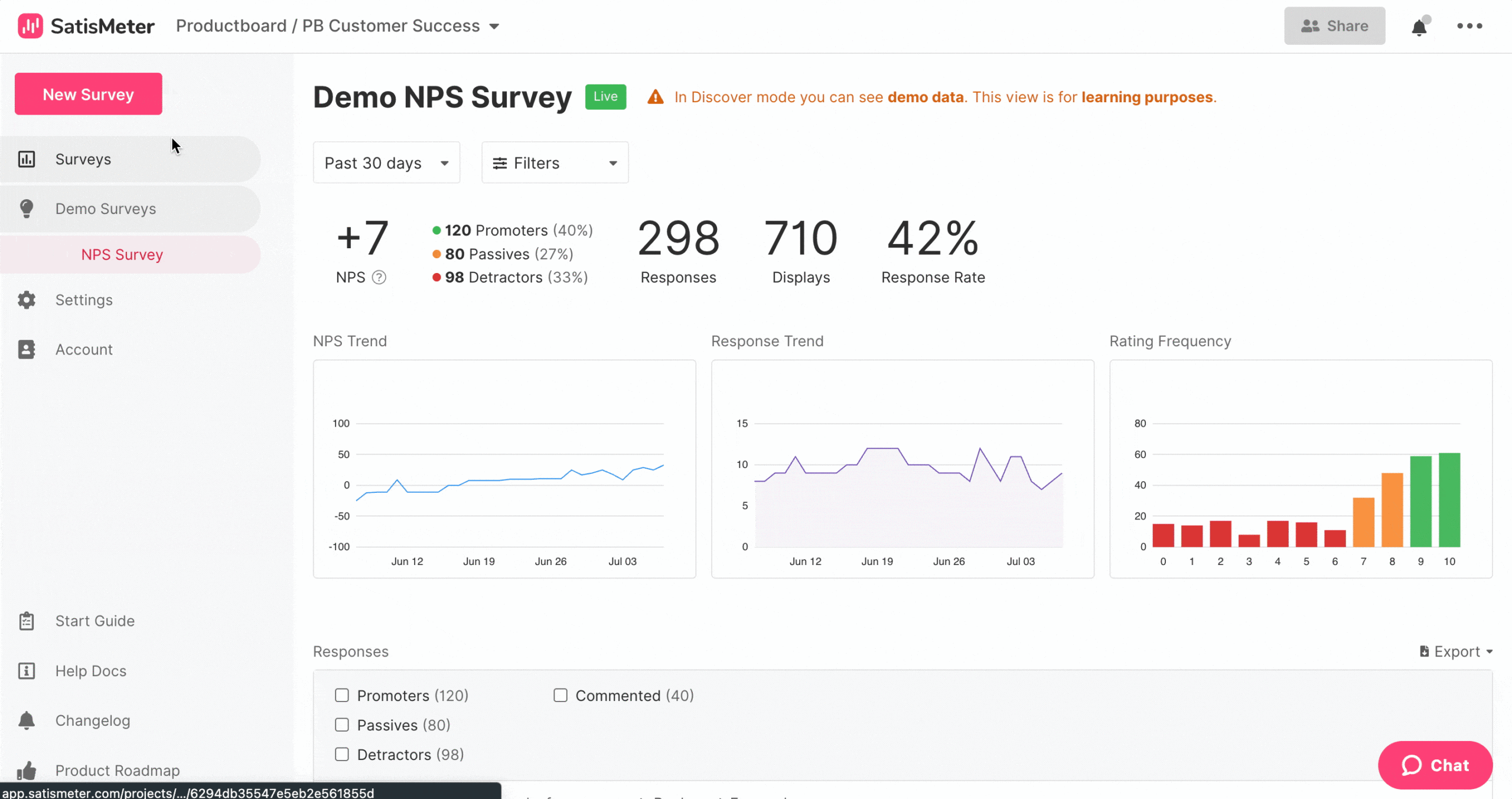Select the Detractors (98) checkbox

tap(342, 754)
